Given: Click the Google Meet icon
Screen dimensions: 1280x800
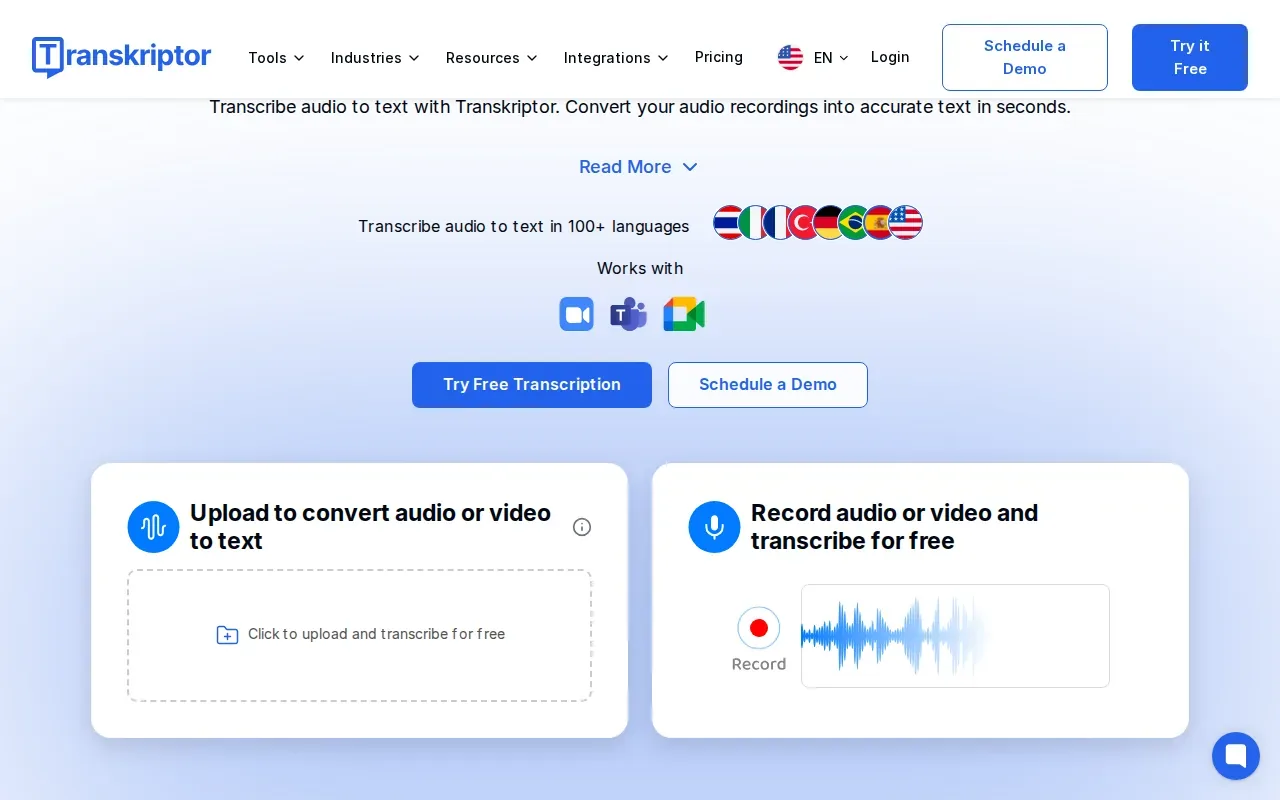Looking at the screenshot, I should click(x=684, y=314).
